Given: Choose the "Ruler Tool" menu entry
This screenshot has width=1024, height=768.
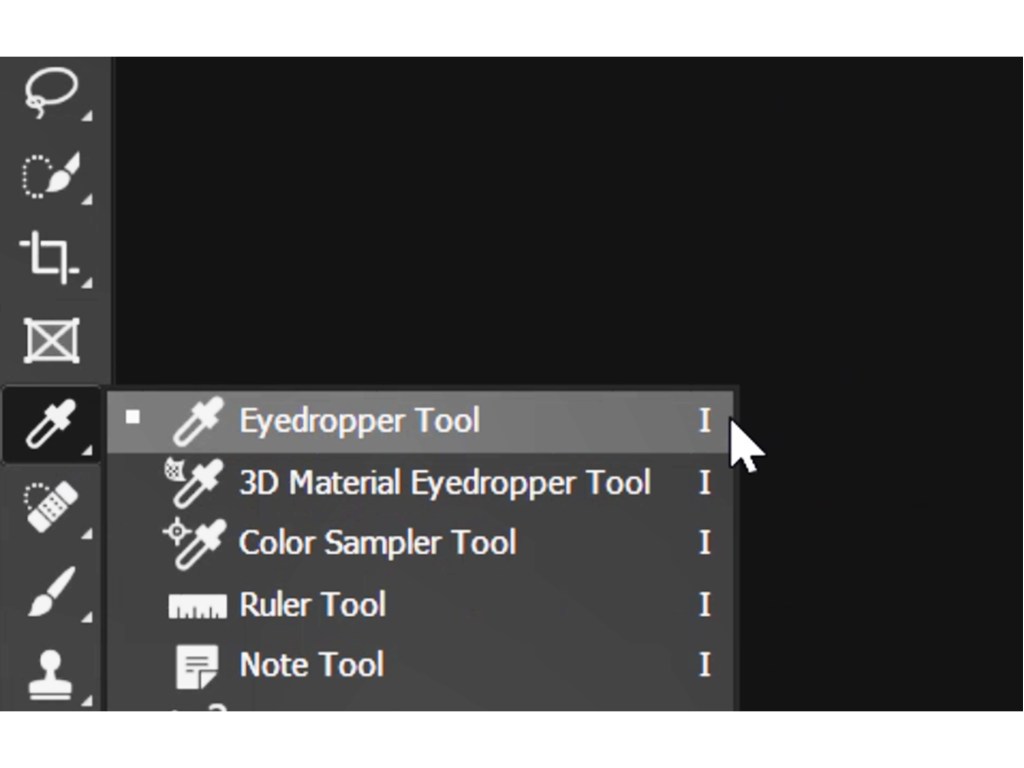Looking at the screenshot, I should tap(312, 605).
